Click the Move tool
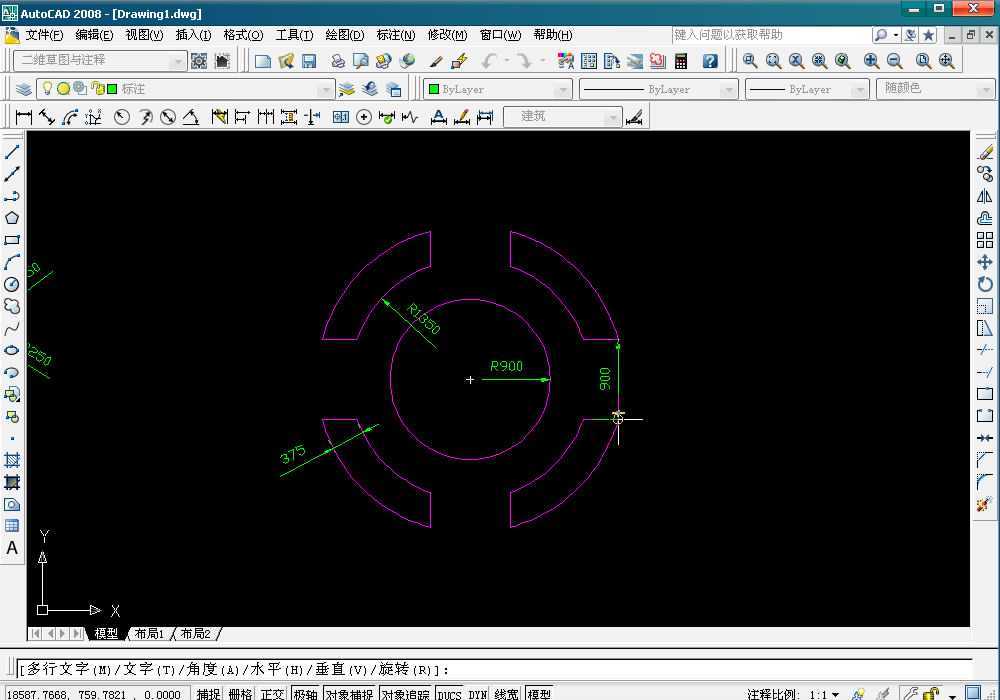The height and width of the screenshot is (700, 1000). [x=985, y=262]
